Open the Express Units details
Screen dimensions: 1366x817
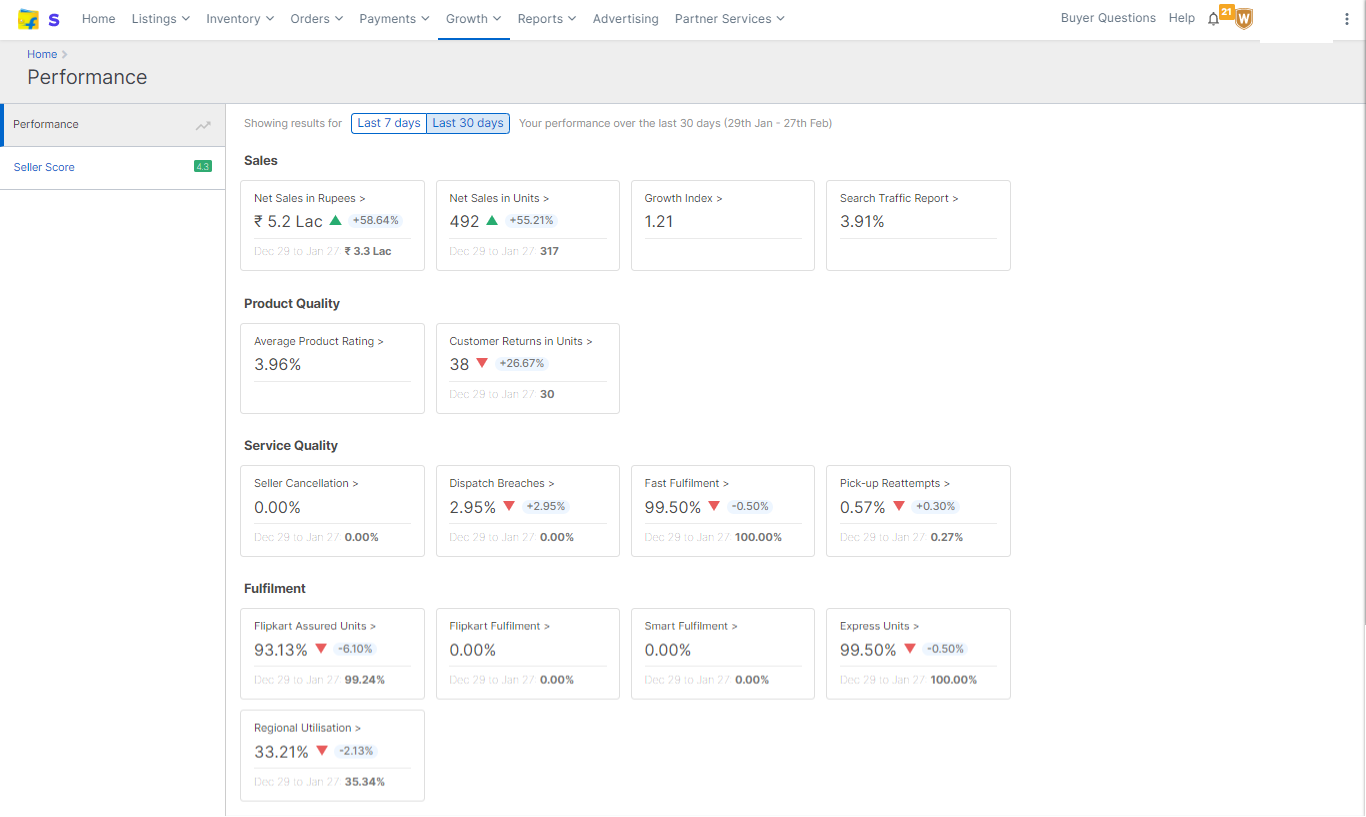coord(880,626)
